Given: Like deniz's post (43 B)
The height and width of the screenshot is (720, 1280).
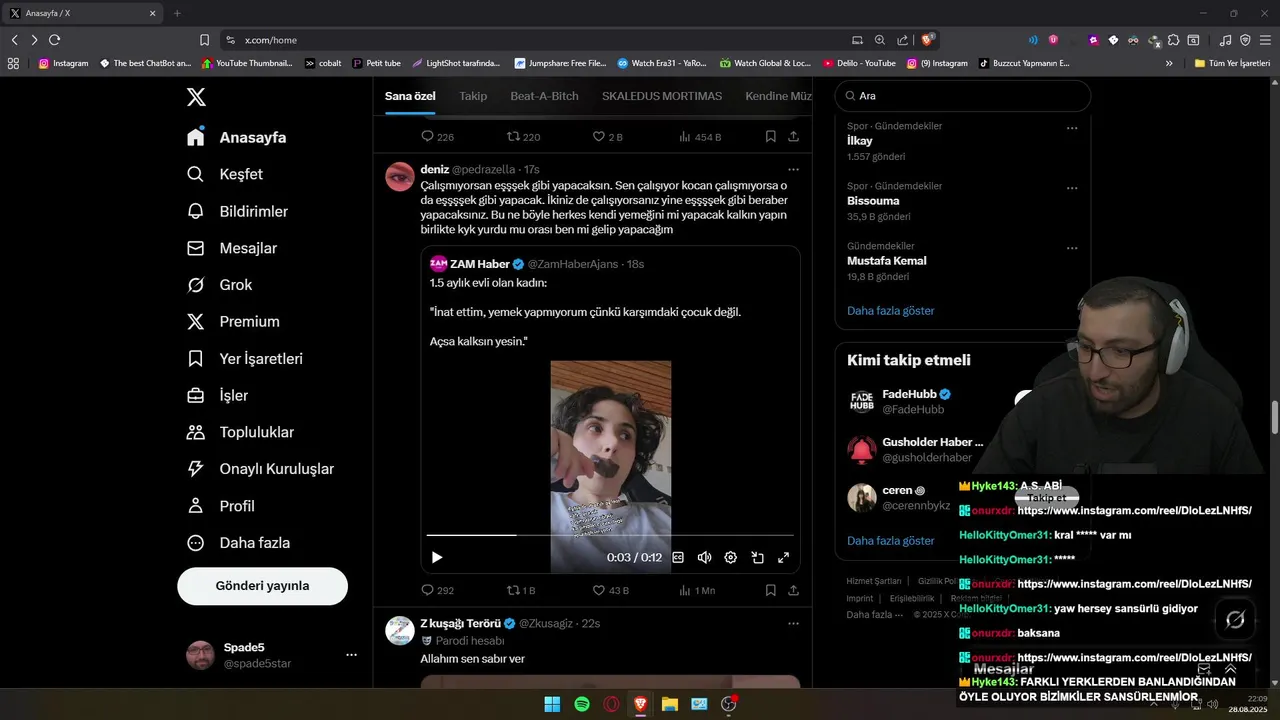Looking at the screenshot, I should (610, 590).
